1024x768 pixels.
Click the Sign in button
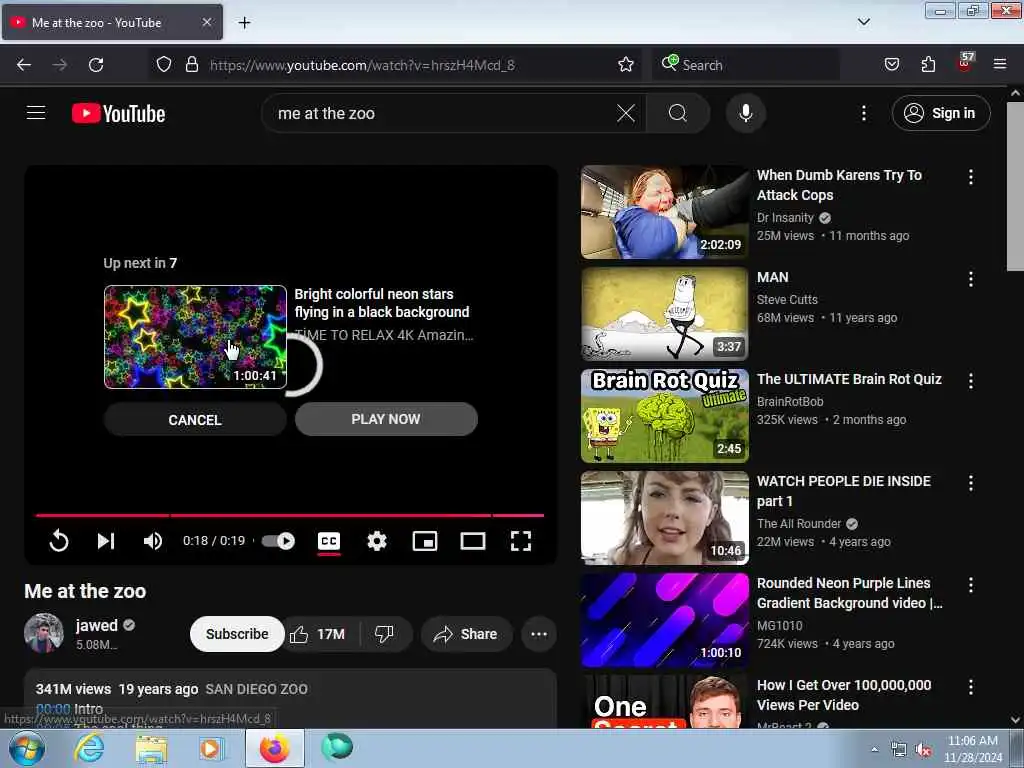940,114
